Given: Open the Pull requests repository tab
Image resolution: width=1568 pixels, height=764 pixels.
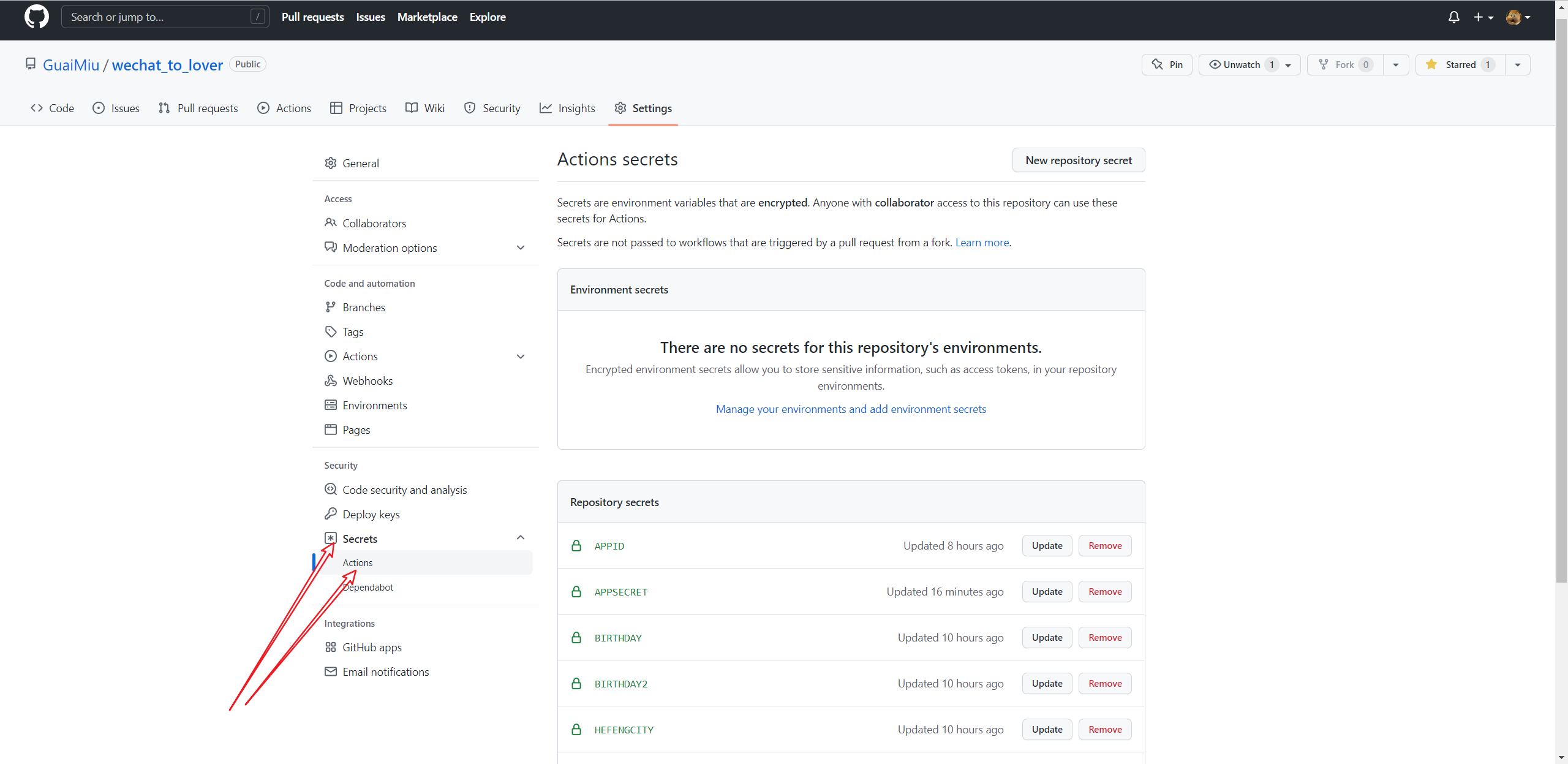Looking at the screenshot, I should 198,108.
